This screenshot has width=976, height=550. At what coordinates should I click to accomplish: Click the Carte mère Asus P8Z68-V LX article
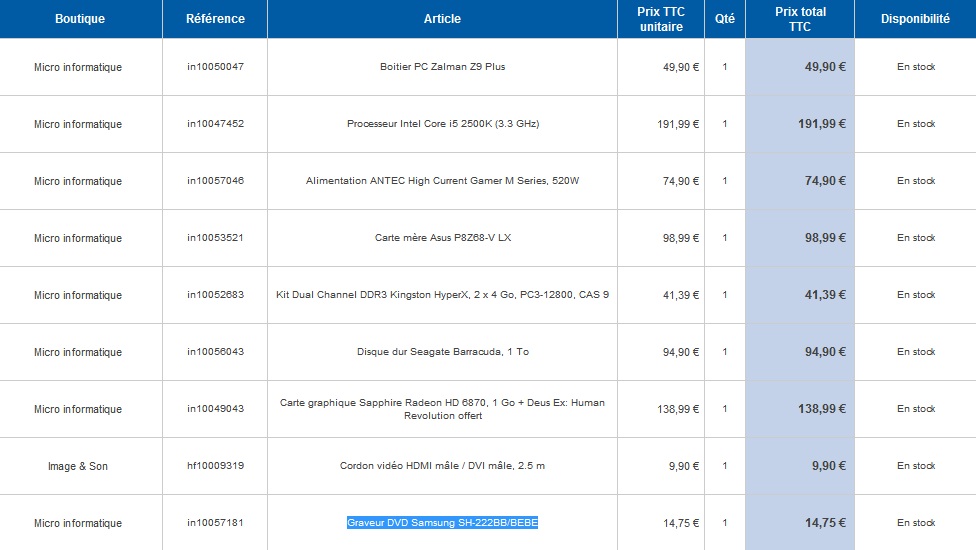click(x=442, y=238)
